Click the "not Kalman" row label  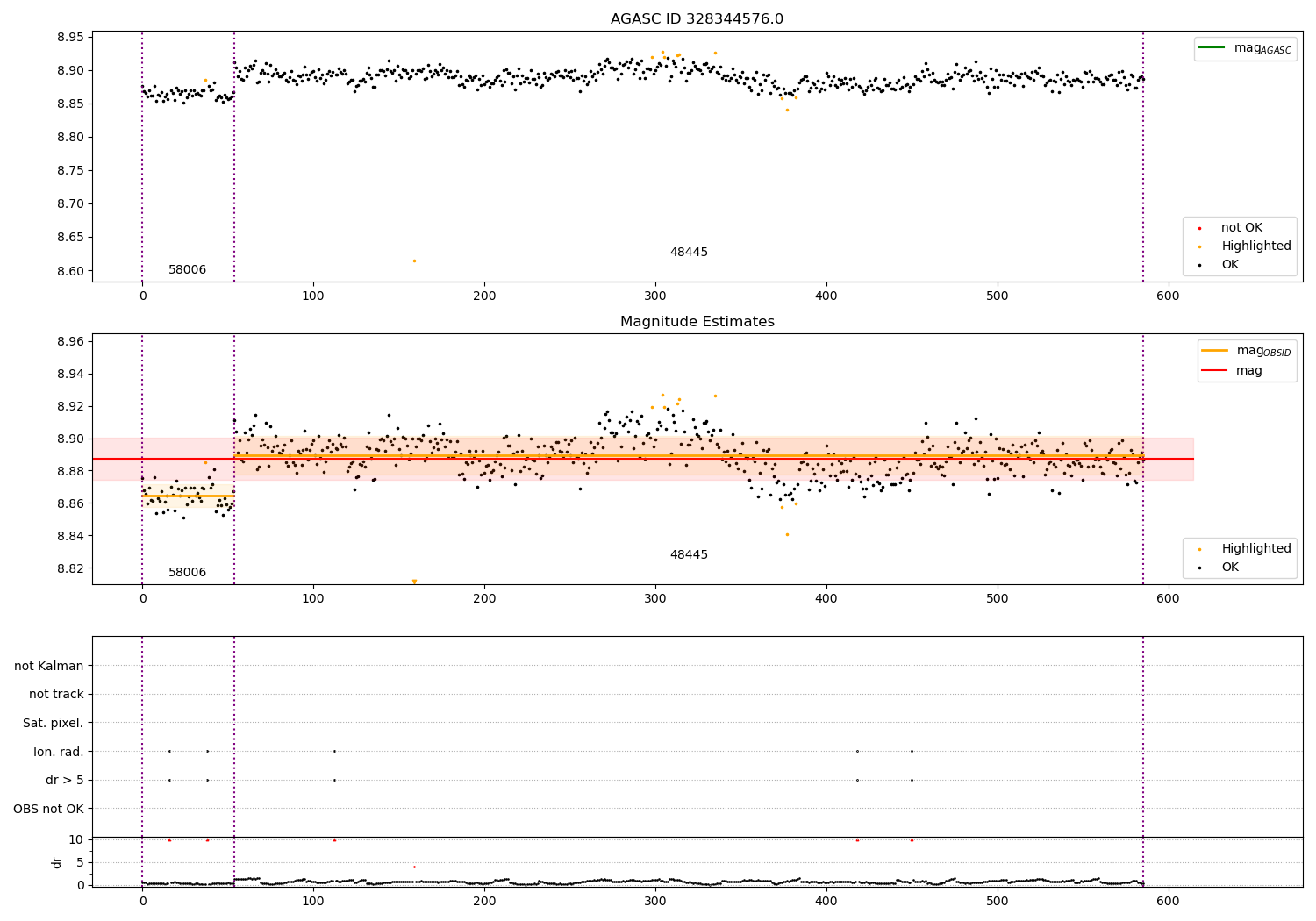(x=49, y=666)
